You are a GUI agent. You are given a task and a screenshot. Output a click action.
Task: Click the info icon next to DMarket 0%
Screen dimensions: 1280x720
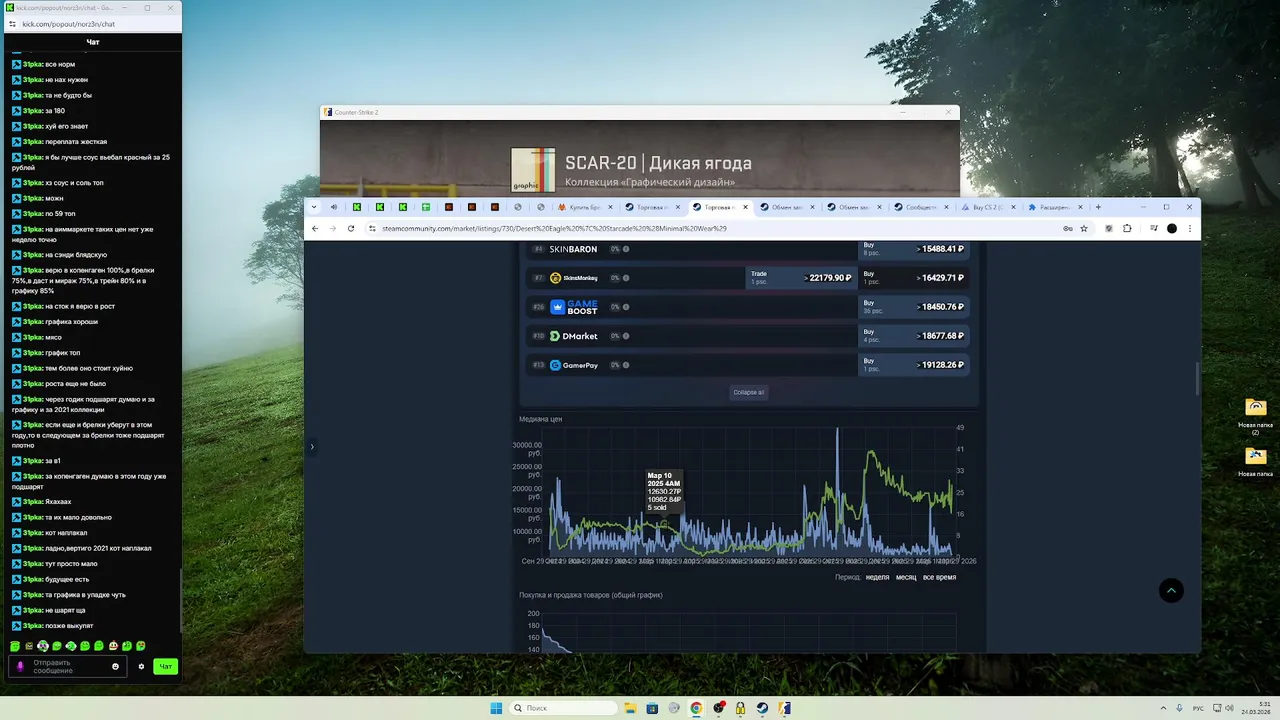pos(626,336)
